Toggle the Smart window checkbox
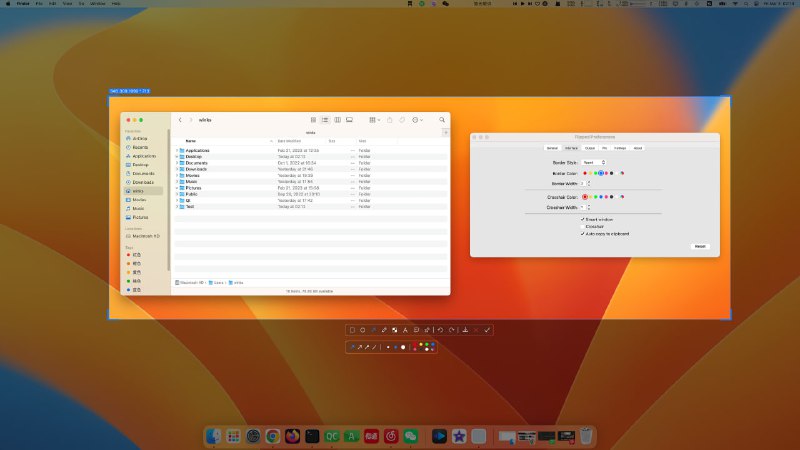800x450 pixels. click(582, 219)
